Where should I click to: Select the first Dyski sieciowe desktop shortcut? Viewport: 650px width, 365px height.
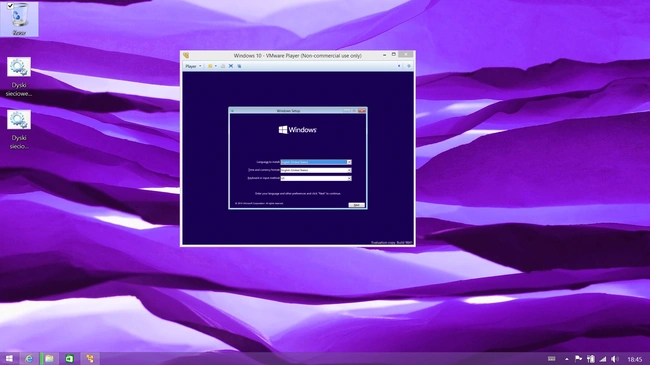tap(19, 77)
